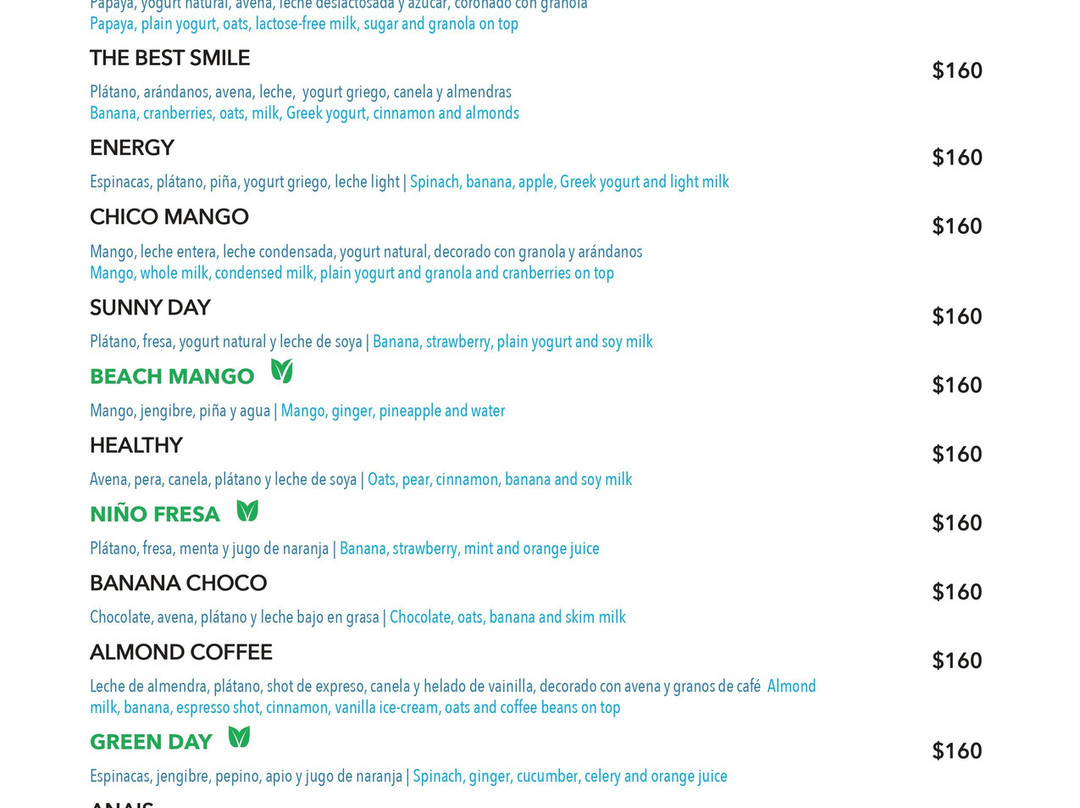Click "Oats, pear, cinnamon, banana and soy milk" text
1080x808 pixels.
(x=499, y=479)
